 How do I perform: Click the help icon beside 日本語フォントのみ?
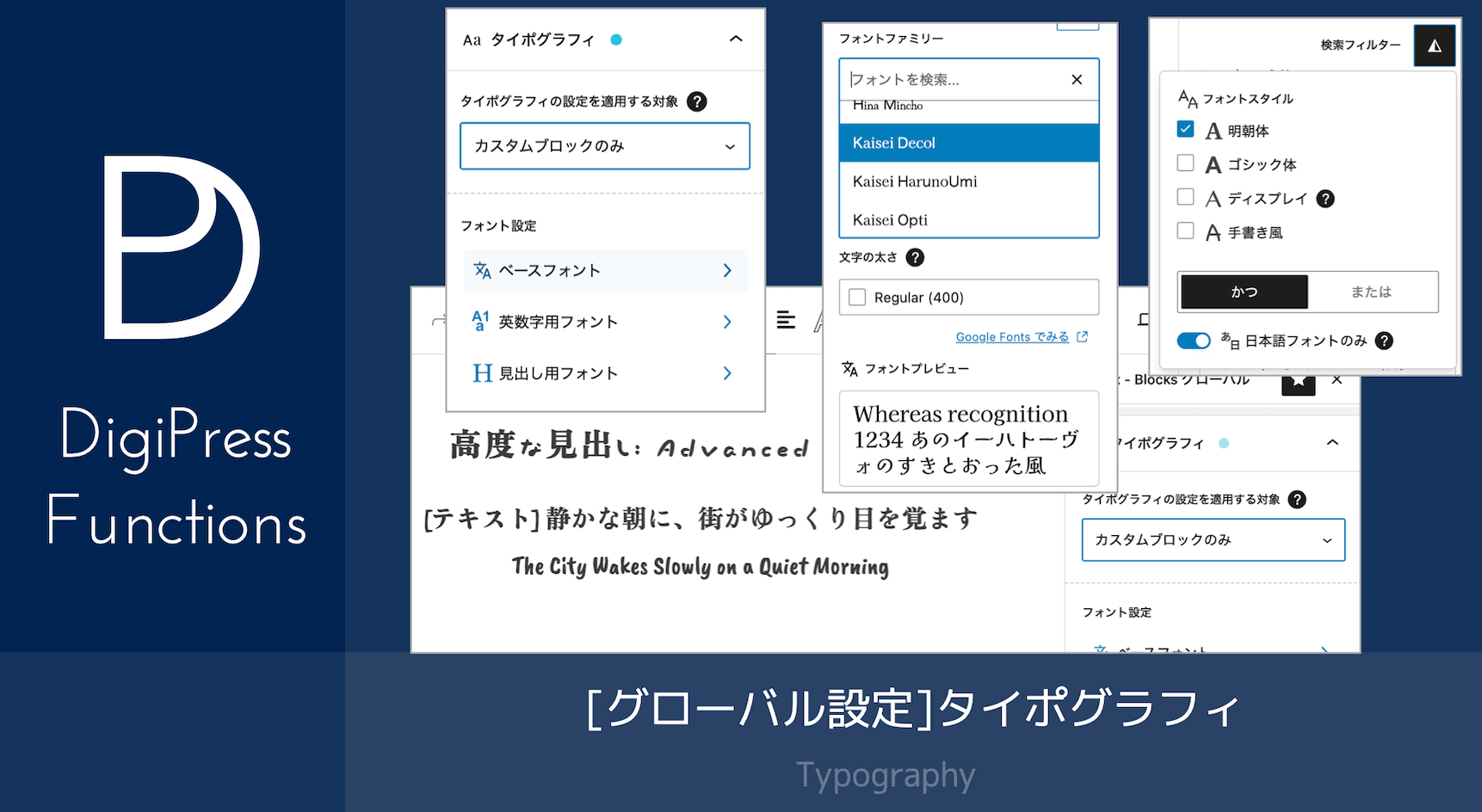1384,341
